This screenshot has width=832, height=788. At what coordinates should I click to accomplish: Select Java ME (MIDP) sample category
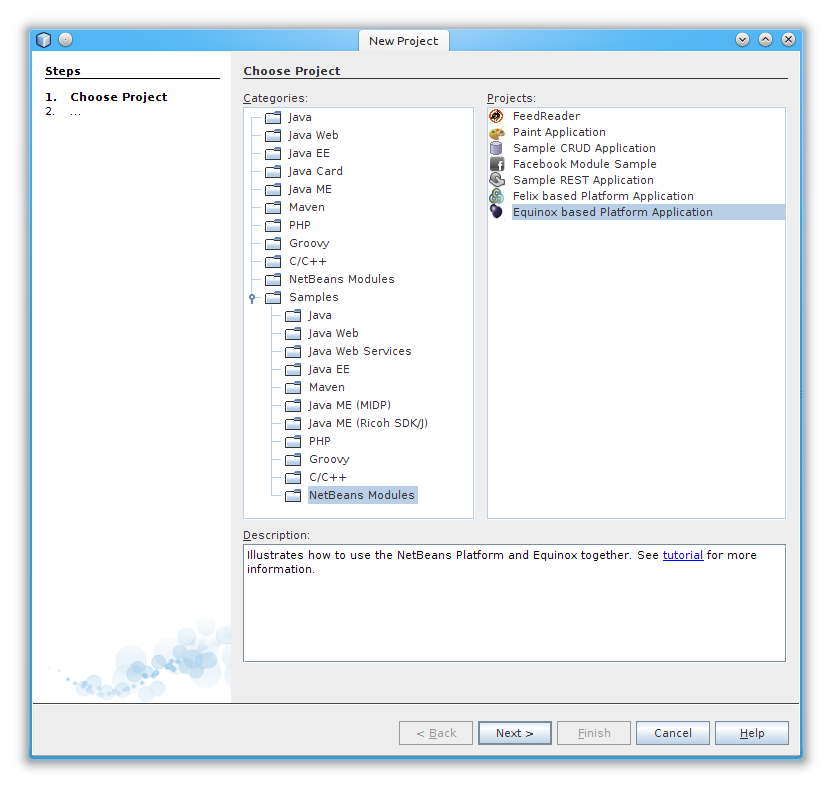click(x=350, y=405)
